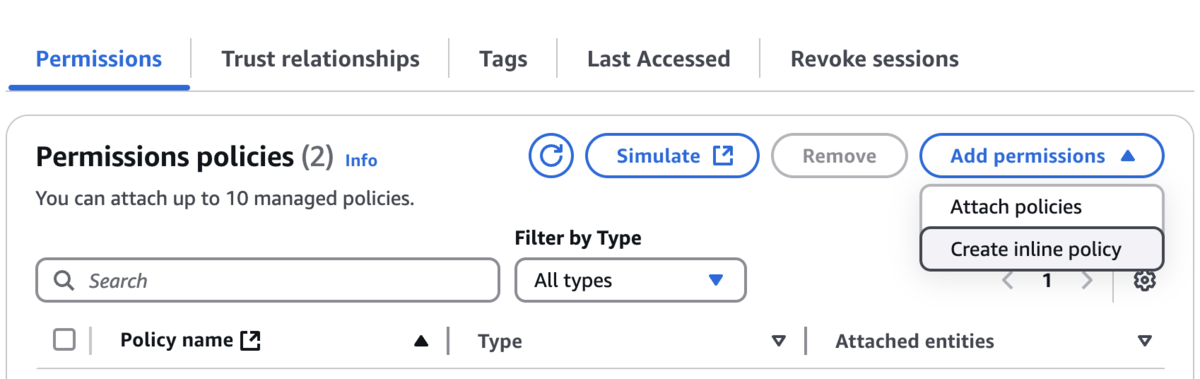Collapse the Add permissions dropdown arrow
The width and height of the screenshot is (1200, 379).
tap(1128, 156)
